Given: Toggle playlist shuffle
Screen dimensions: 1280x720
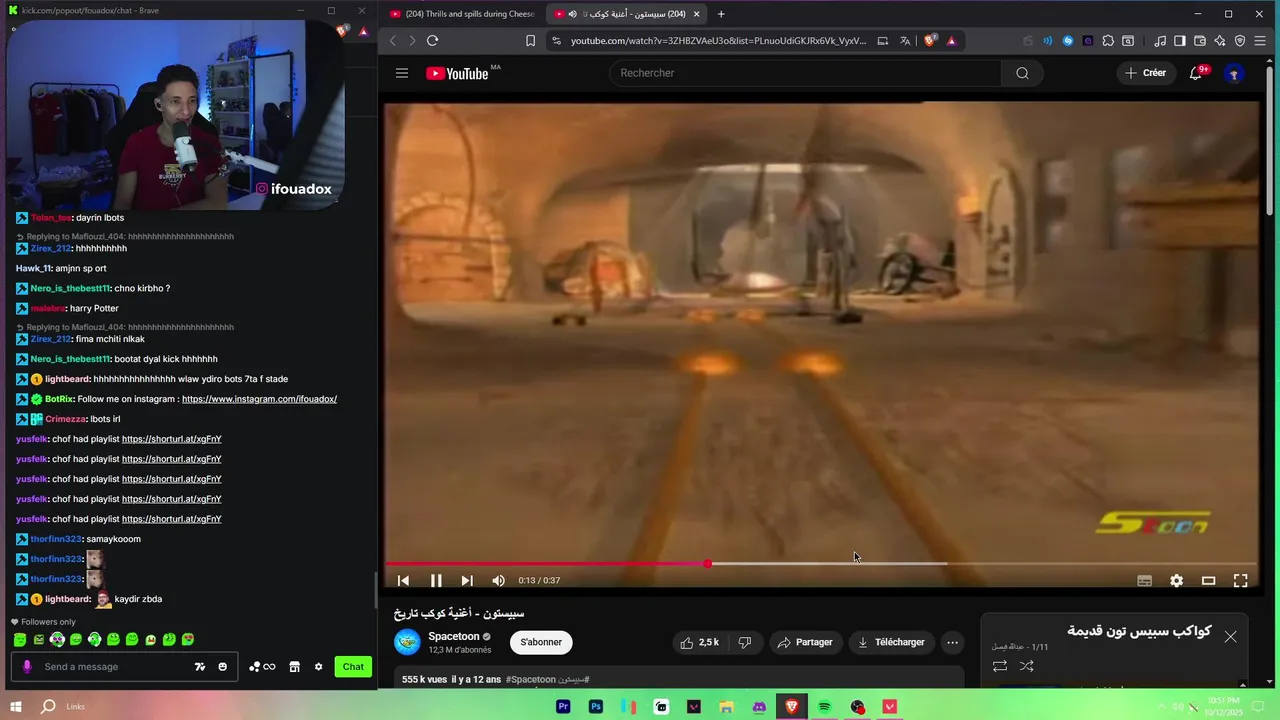Looking at the screenshot, I should [x=1026, y=666].
